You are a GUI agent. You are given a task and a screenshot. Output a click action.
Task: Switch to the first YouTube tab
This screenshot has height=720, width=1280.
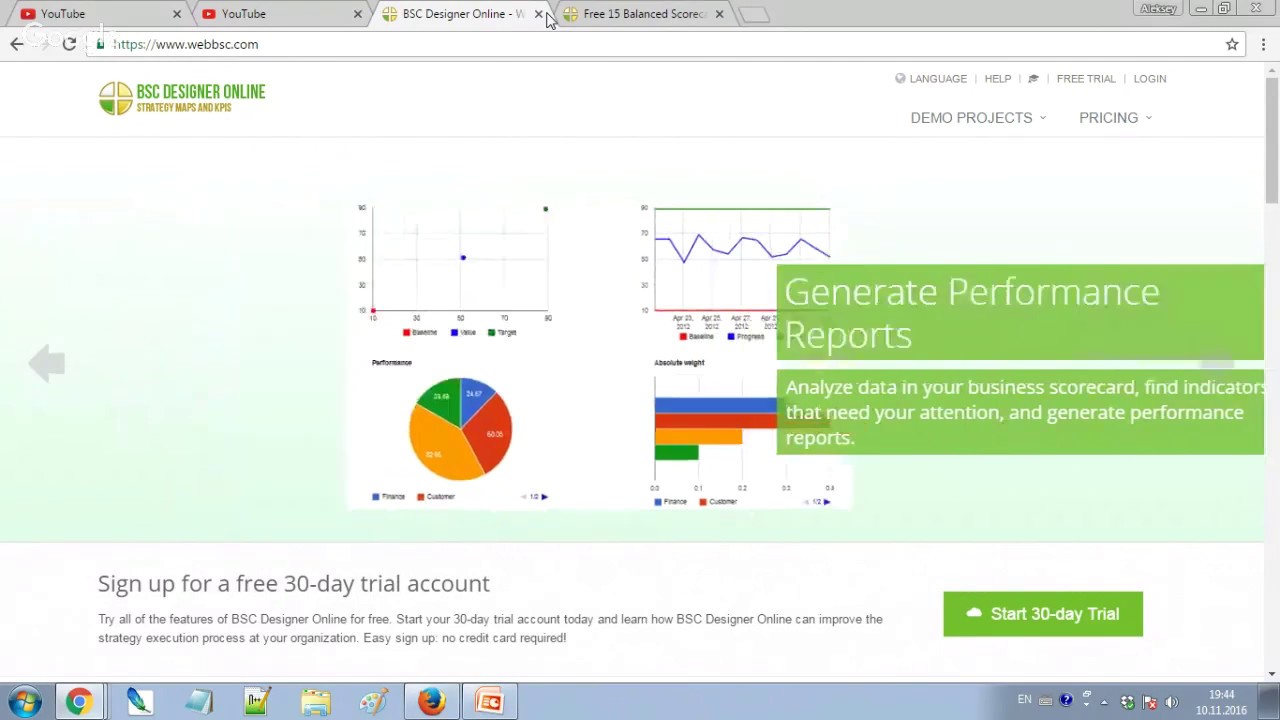pos(98,14)
